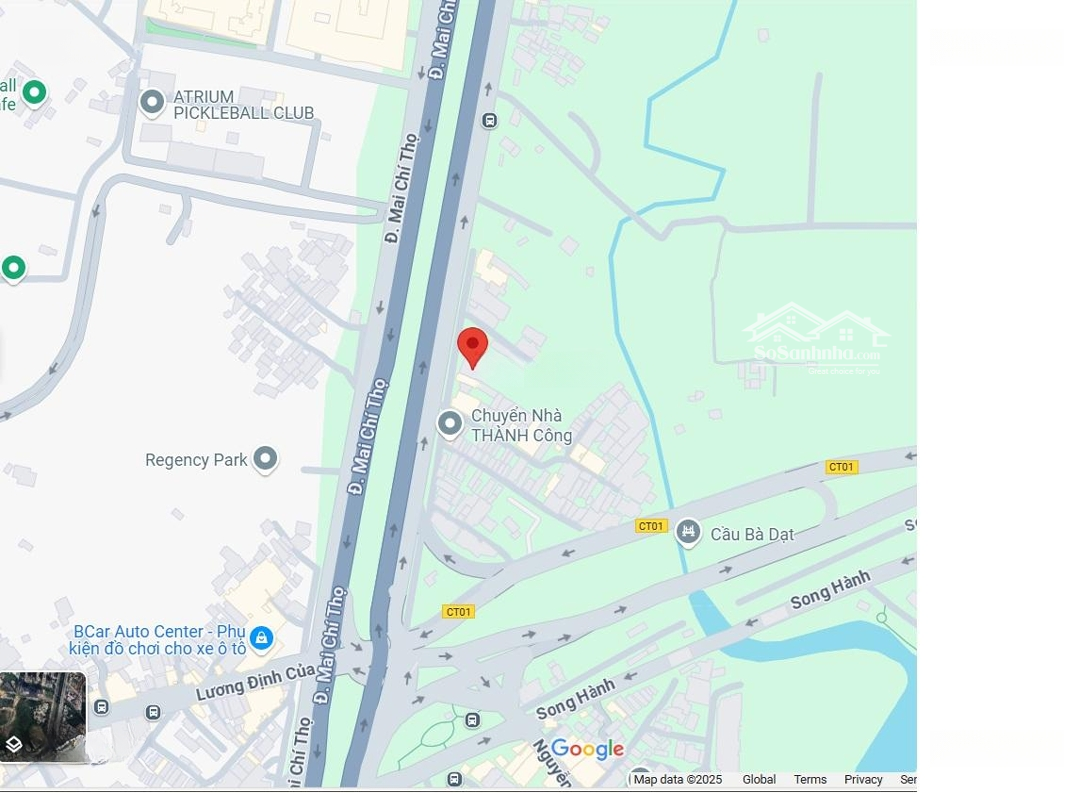Click the red location pin marker
The image size is (1080, 793).
tap(472, 348)
